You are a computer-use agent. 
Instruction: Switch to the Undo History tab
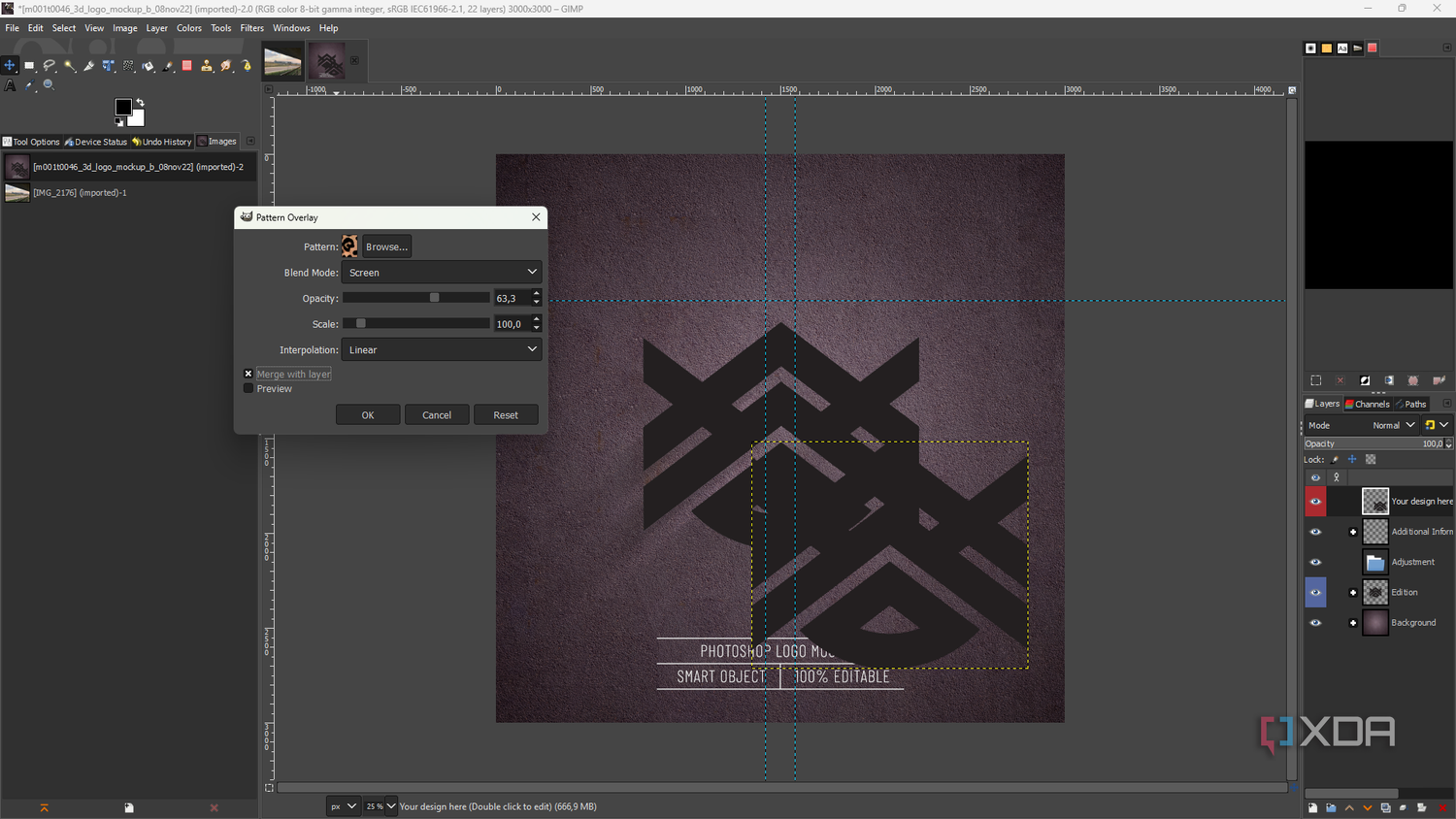(x=162, y=142)
